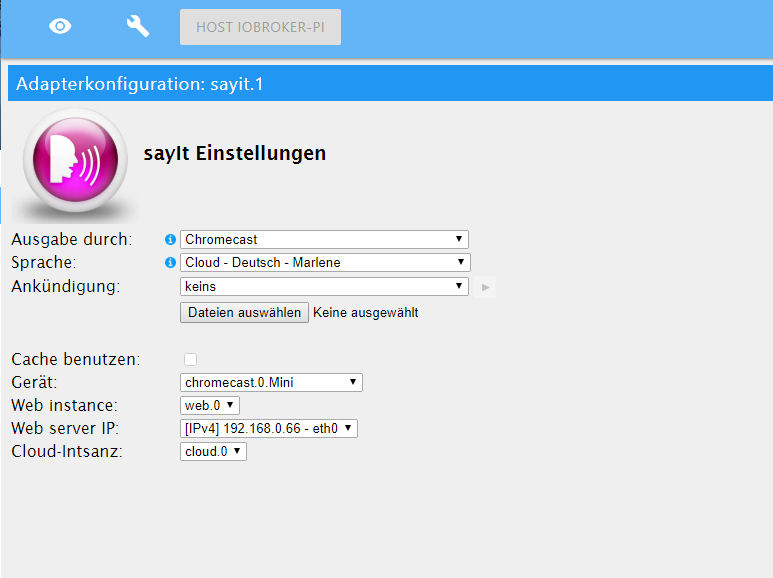Image resolution: width=773 pixels, height=578 pixels.
Task: Open the Gerät chromecast.0.Mini dropdown
Action: coord(271,383)
